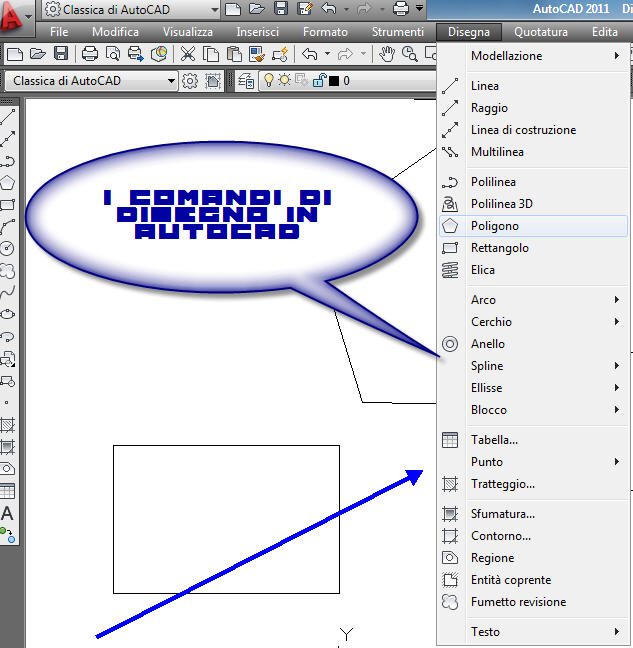Select the Pan hand tool
This screenshot has height=648, width=633.
pos(387,54)
